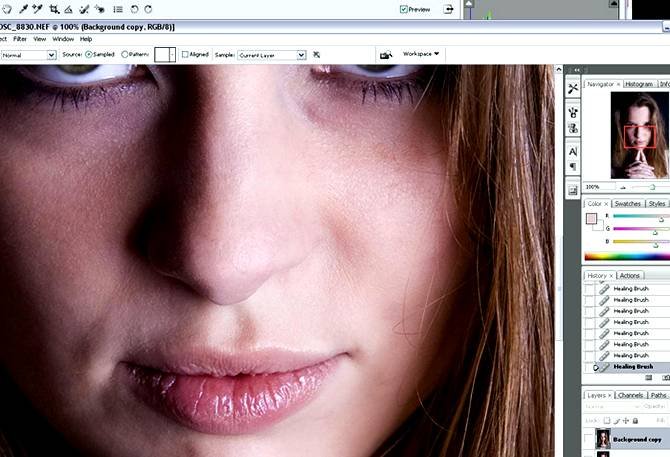Click the foreground color swatch in Color panel
The width and height of the screenshot is (670, 457).
pos(592,219)
